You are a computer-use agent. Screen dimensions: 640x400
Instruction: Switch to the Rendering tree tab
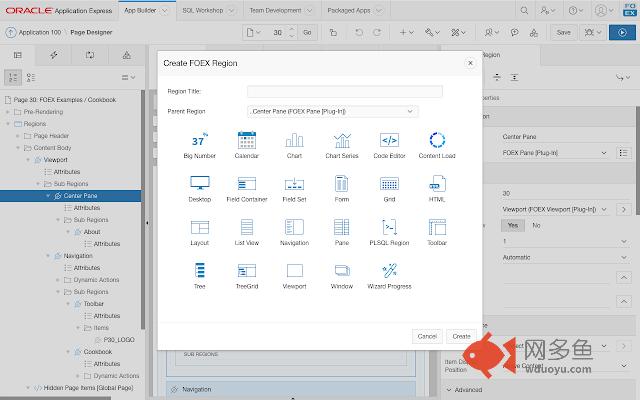18,55
